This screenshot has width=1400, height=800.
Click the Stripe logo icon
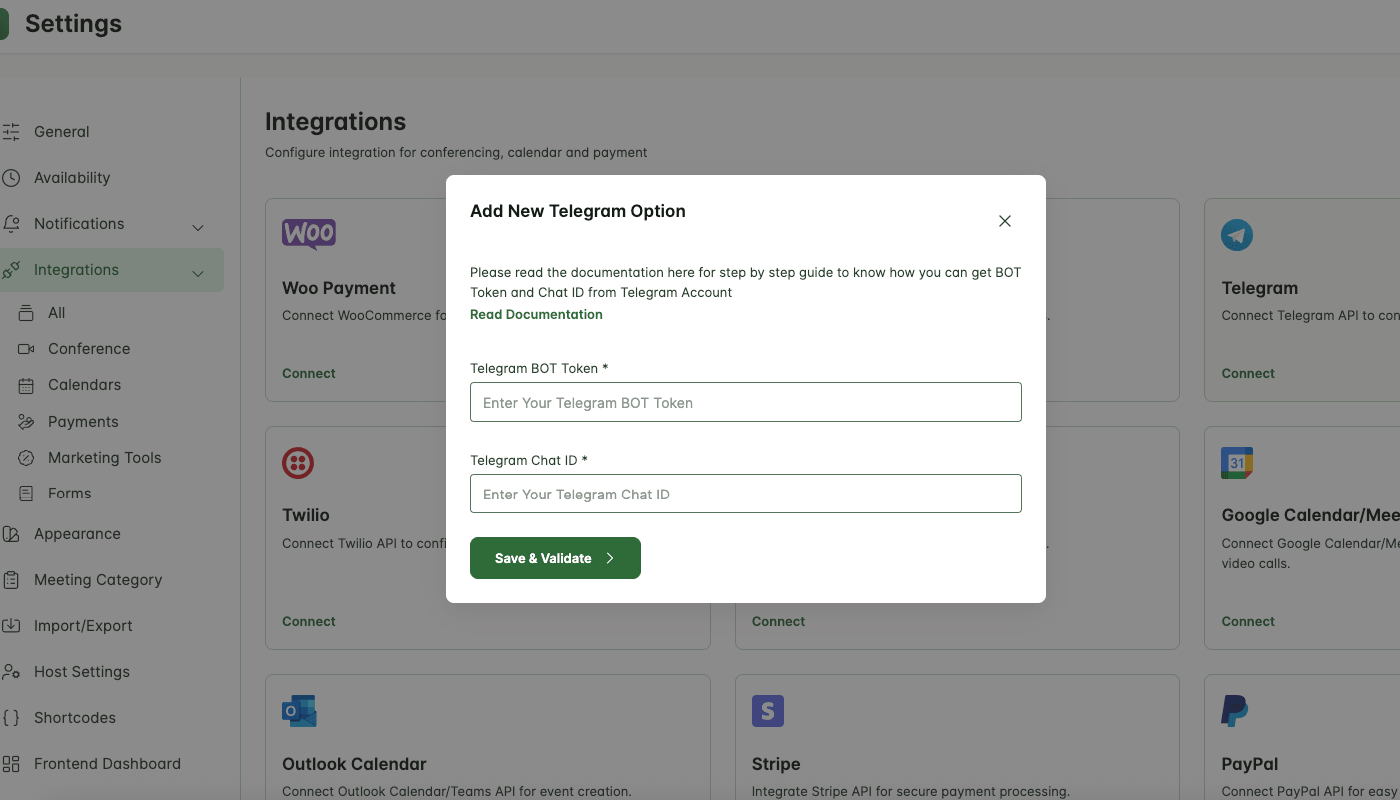tap(768, 711)
